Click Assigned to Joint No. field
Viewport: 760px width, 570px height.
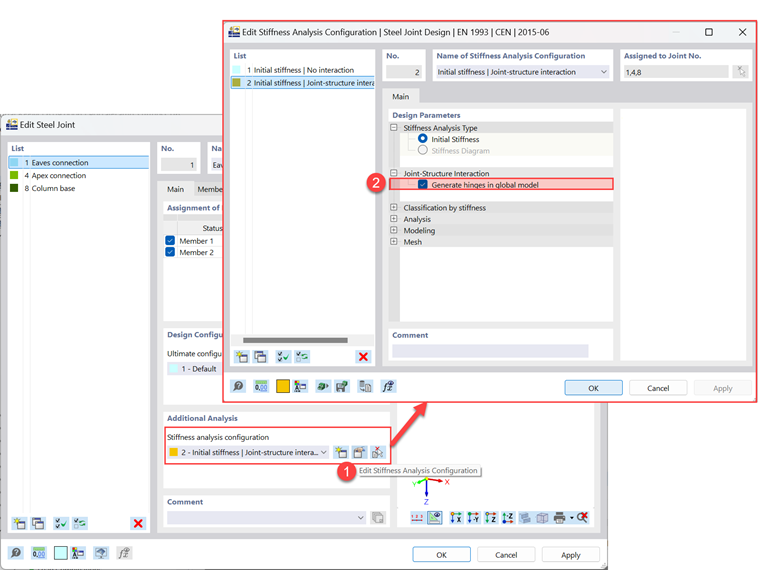pos(676,72)
